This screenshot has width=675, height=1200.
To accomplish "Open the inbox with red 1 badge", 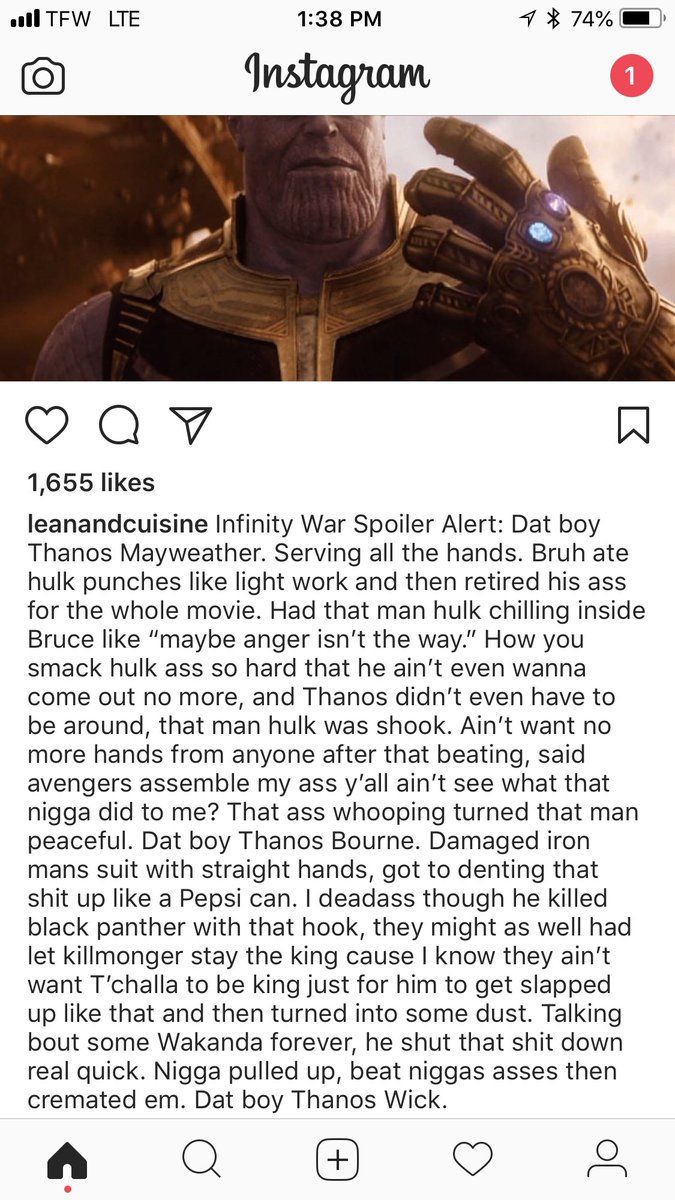I will [631, 76].
